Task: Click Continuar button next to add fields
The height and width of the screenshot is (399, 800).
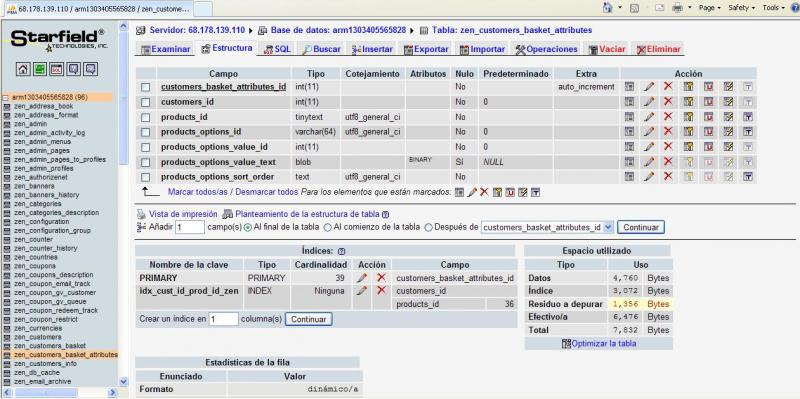Action: [641, 227]
